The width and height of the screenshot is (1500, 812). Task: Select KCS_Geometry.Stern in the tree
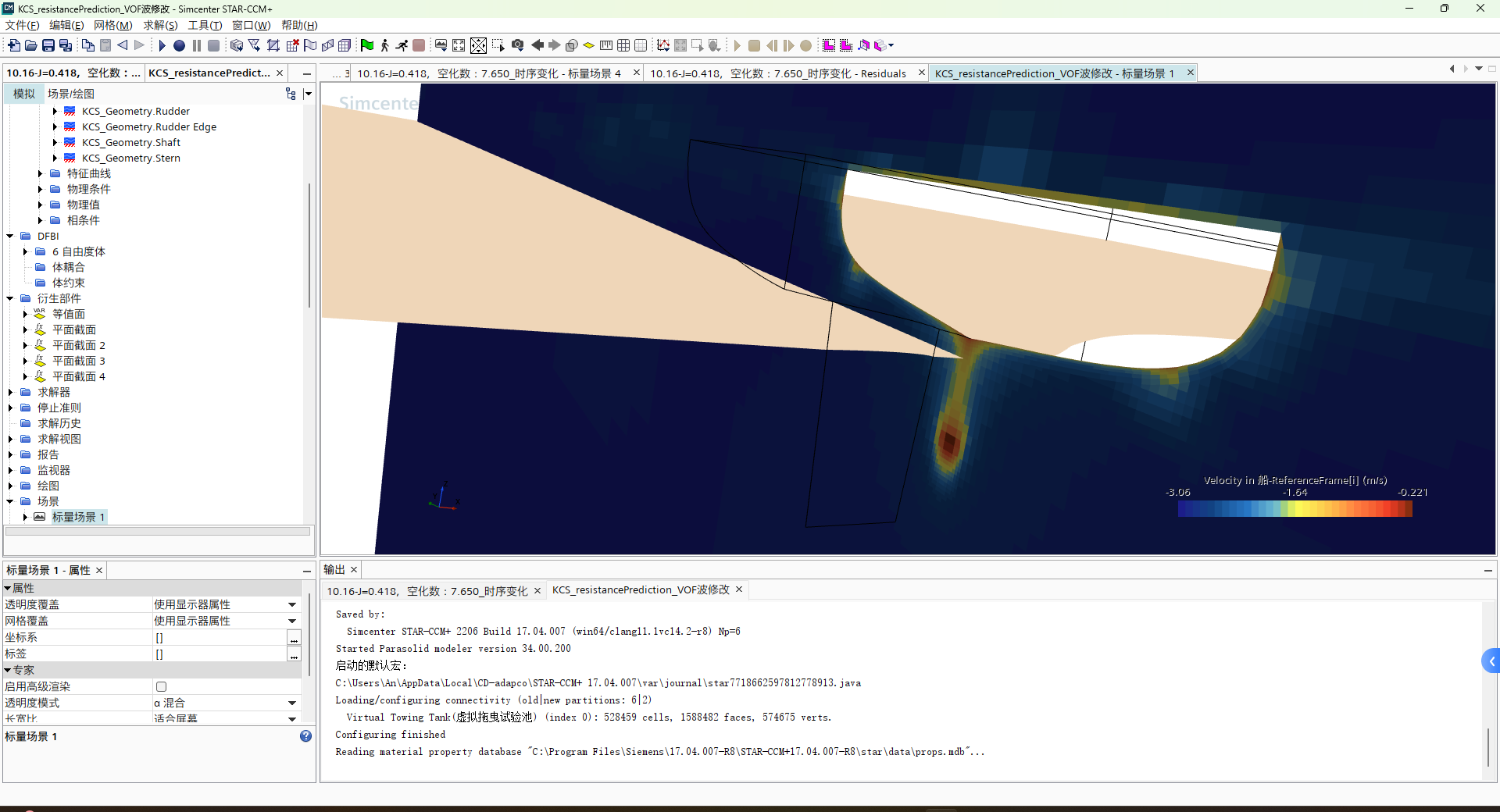pyautogui.click(x=131, y=158)
